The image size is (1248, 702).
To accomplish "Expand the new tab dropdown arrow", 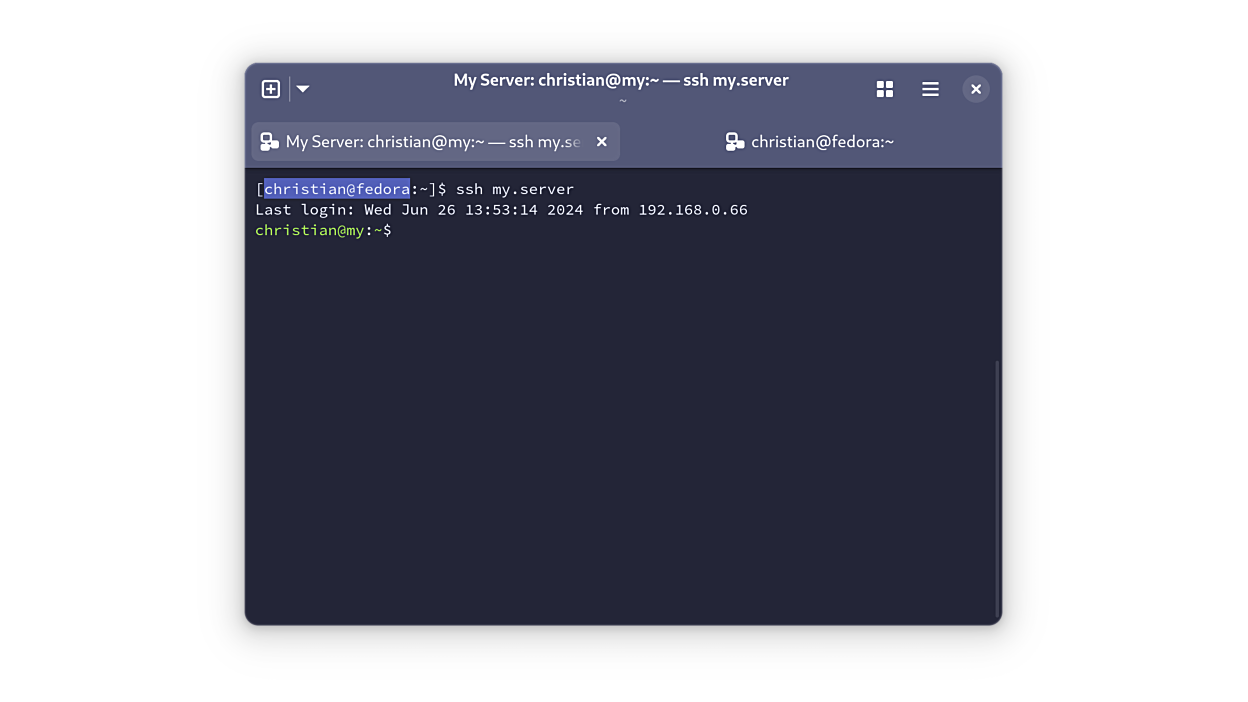I will [303, 89].
